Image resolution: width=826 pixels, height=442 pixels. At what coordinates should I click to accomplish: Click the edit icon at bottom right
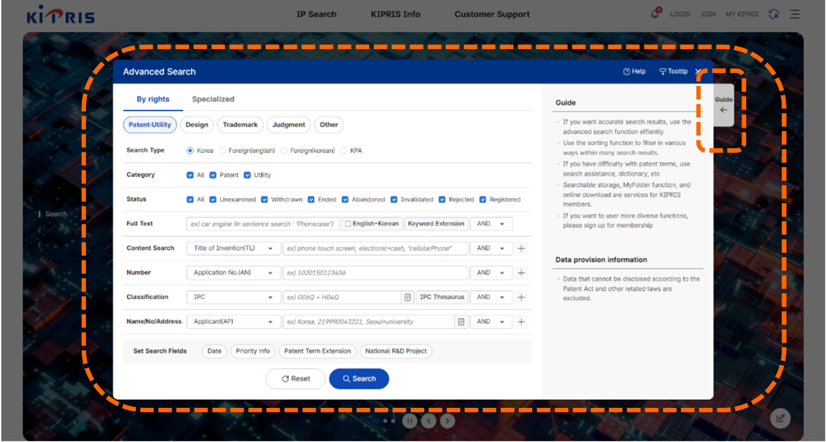(781, 418)
